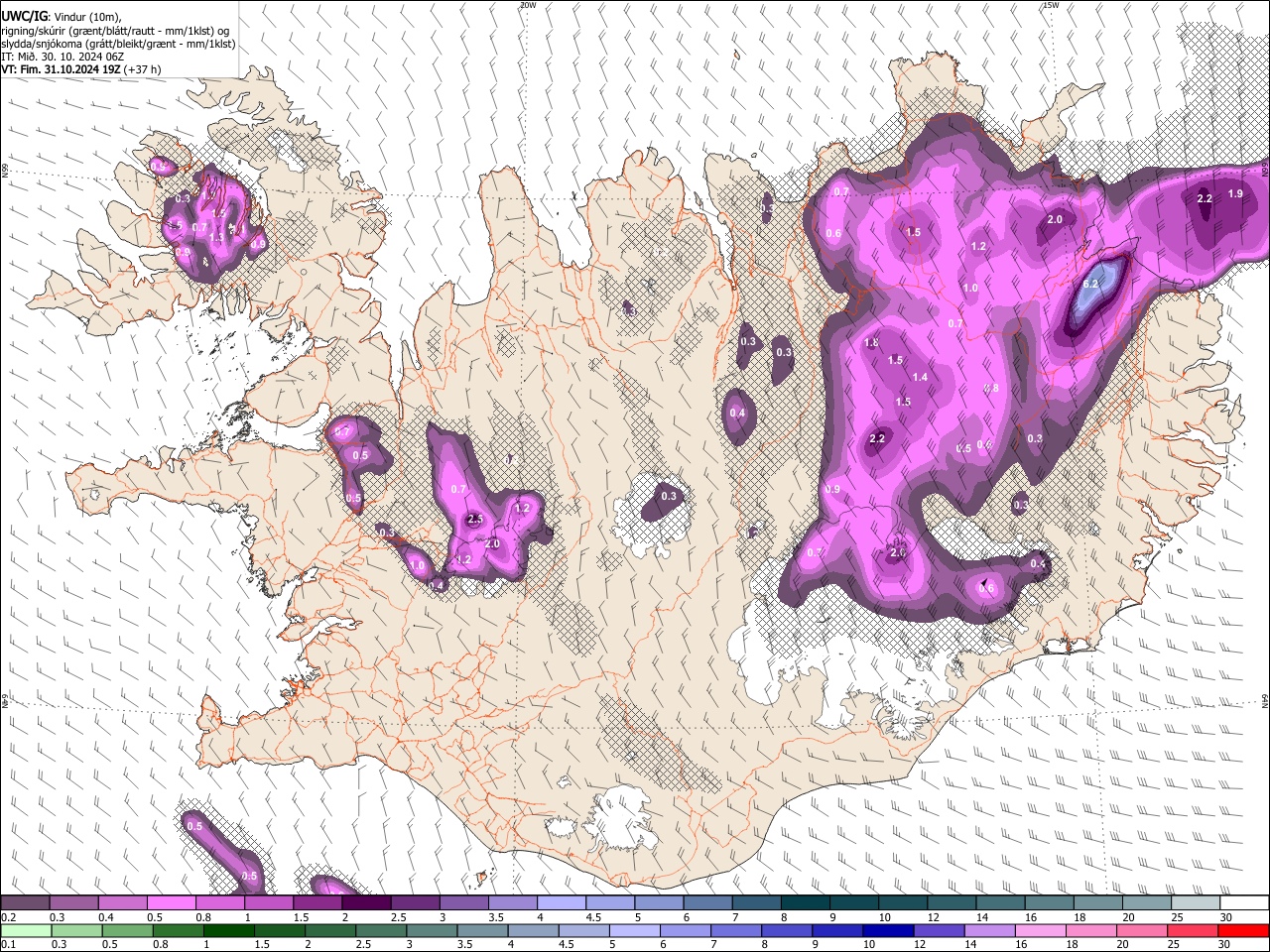Pick snow legend swatch between 0.8 and 1

220,903
